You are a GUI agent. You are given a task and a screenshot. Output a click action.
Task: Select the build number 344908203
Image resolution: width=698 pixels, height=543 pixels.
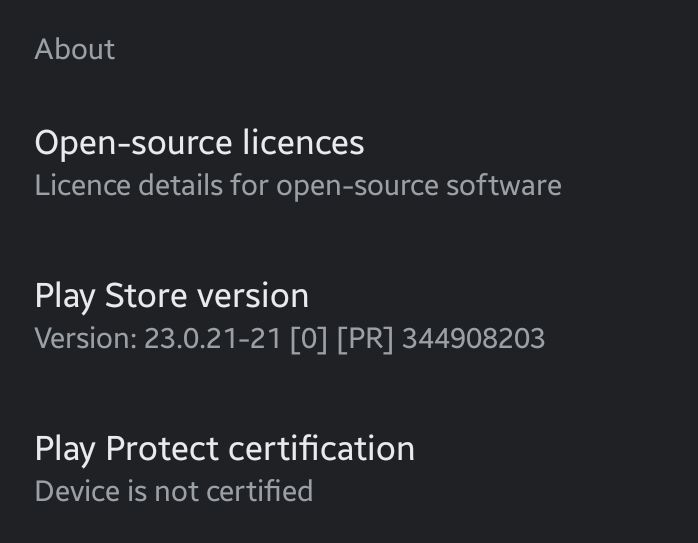(473, 339)
